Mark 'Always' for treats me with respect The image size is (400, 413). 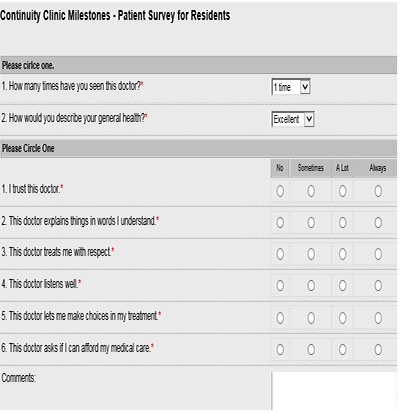[x=378, y=254]
